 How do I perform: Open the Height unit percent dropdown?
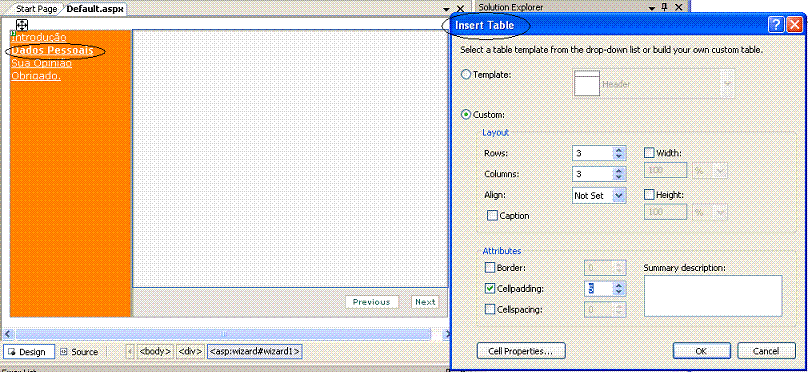tap(721, 212)
